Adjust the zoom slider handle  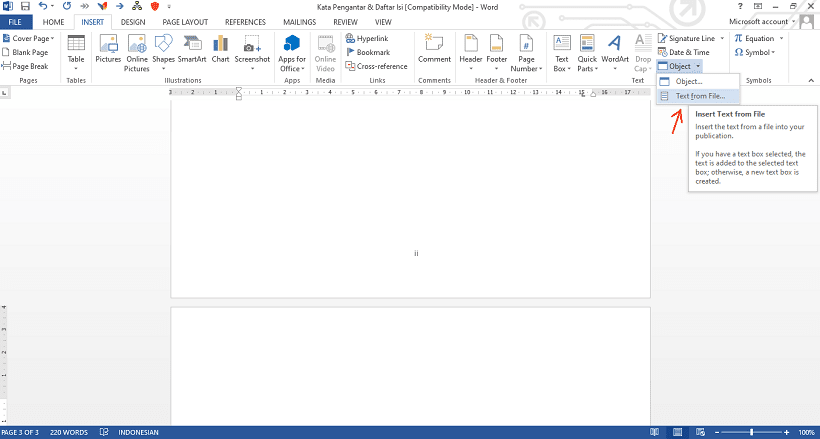pyautogui.click(x=751, y=432)
